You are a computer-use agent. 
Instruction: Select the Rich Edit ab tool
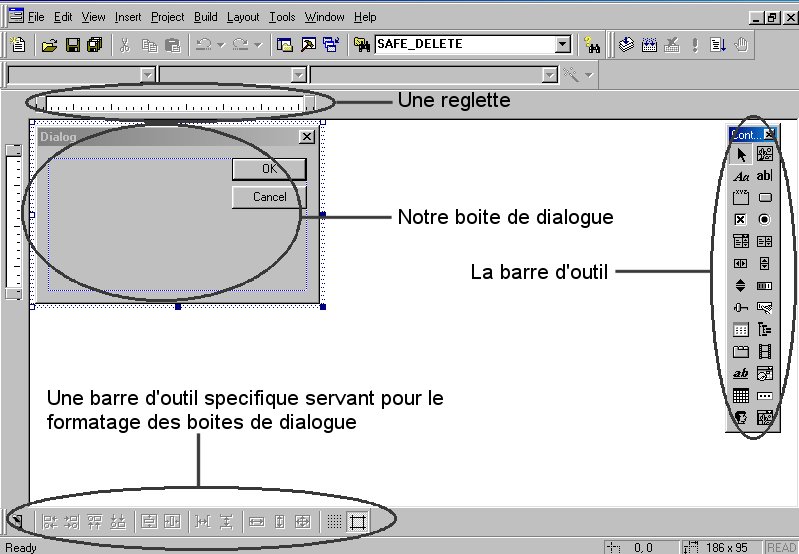[741, 374]
